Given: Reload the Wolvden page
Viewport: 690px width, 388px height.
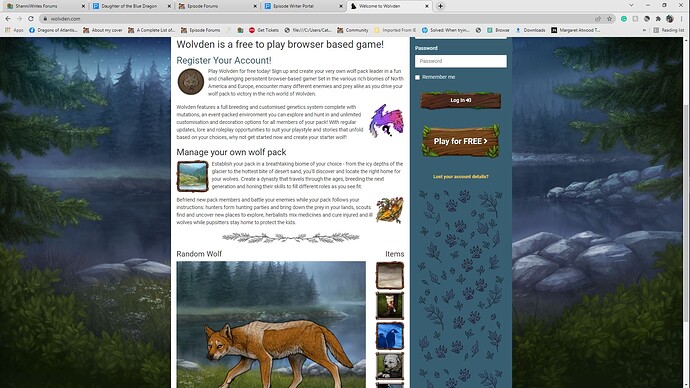Looking at the screenshot, I should click(31, 19).
